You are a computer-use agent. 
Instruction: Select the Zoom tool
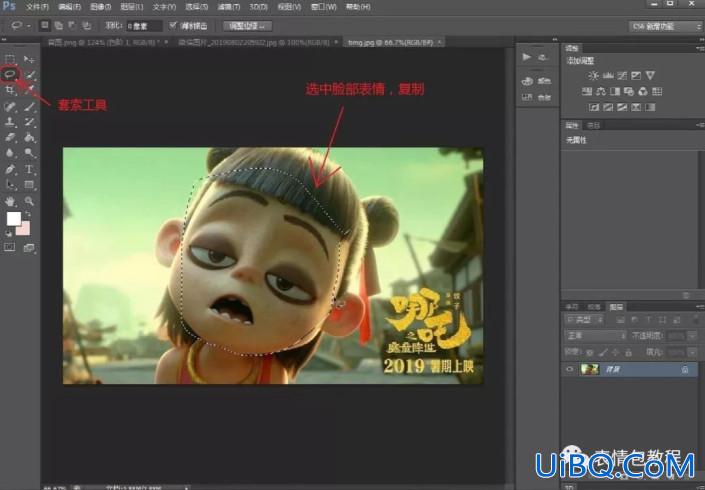(x=29, y=201)
